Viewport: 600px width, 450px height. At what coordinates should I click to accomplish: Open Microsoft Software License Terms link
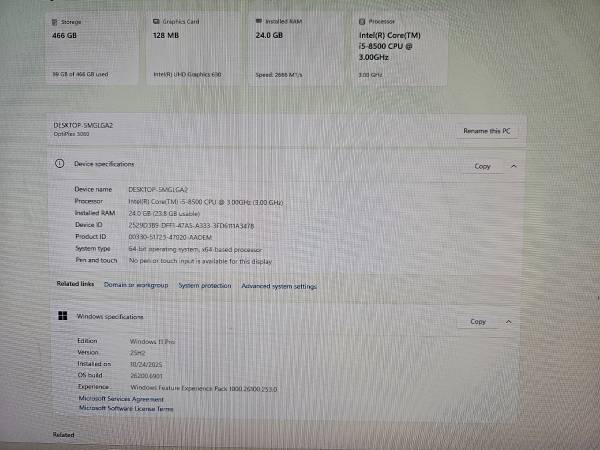pos(126,408)
